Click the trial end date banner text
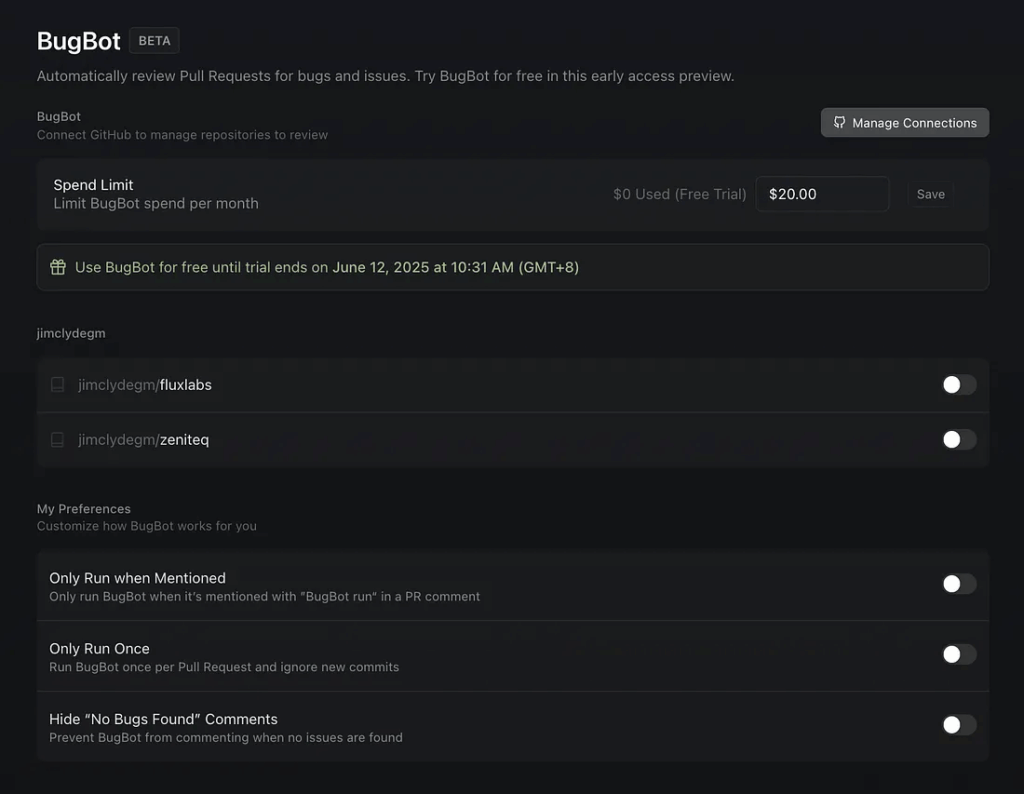This screenshot has height=794, width=1024. pyautogui.click(x=327, y=267)
